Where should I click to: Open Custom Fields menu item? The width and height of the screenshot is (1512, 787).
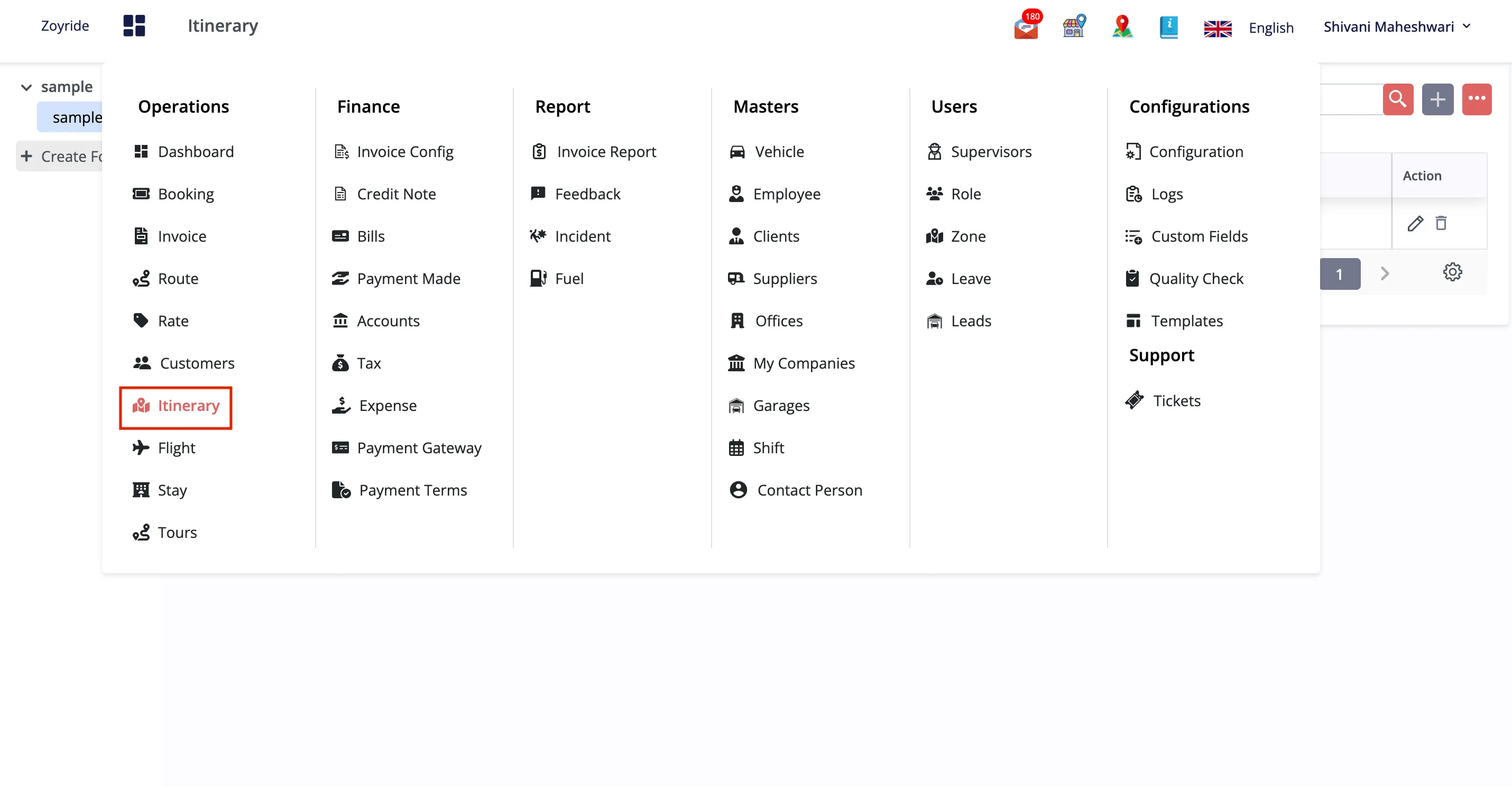pyautogui.click(x=1187, y=236)
